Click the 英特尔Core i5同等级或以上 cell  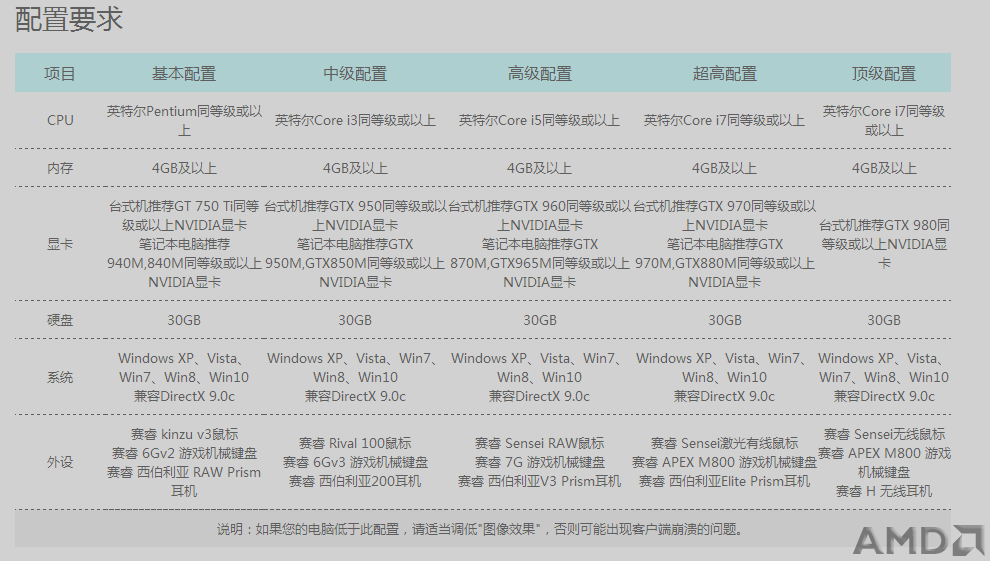pos(539,120)
